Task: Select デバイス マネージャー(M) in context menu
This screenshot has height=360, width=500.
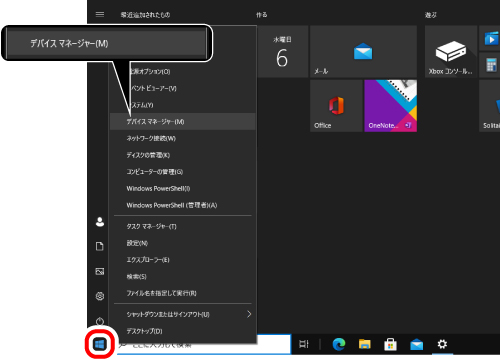Action: click(183, 121)
